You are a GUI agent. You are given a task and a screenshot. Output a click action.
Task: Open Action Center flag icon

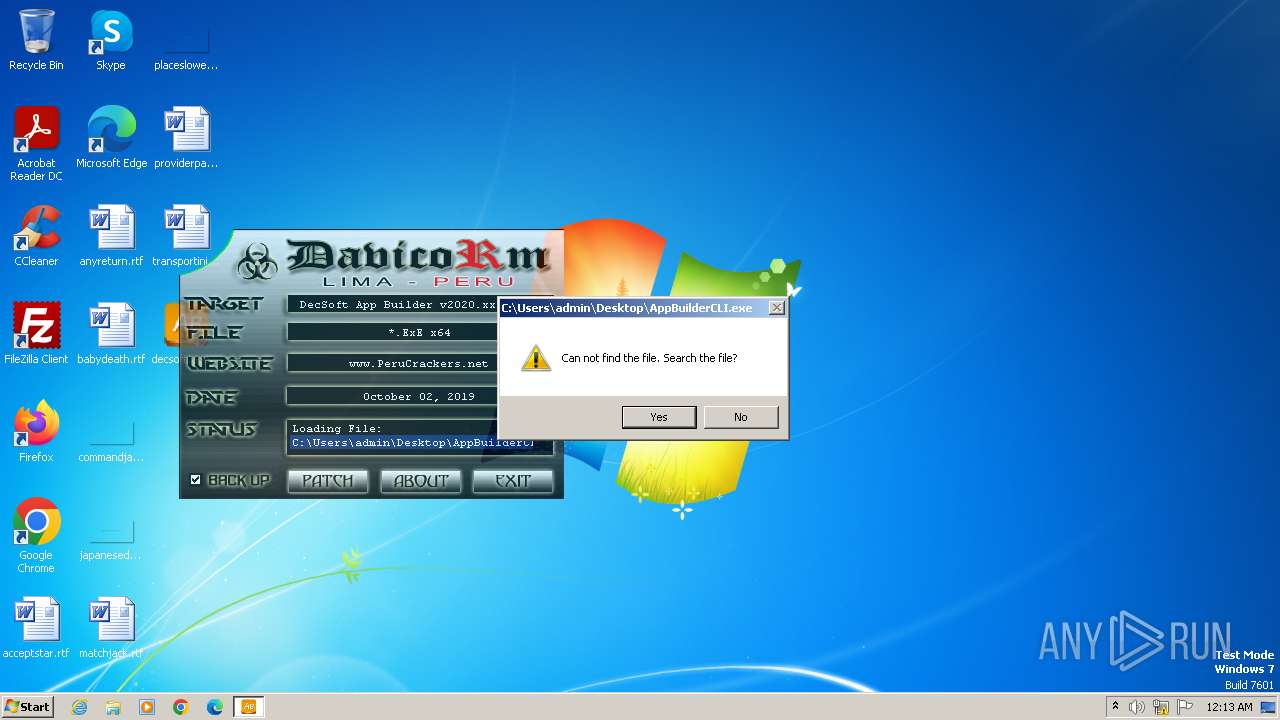click(x=1184, y=707)
